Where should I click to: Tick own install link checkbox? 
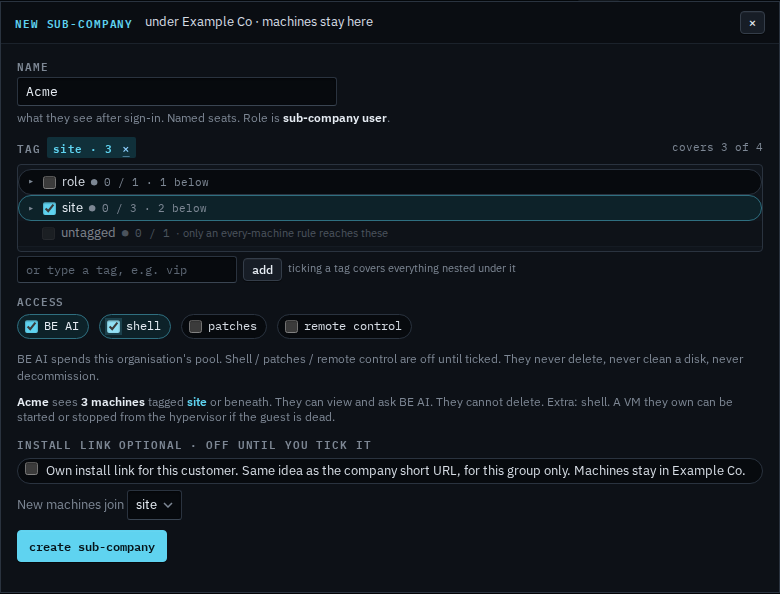click(32, 469)
